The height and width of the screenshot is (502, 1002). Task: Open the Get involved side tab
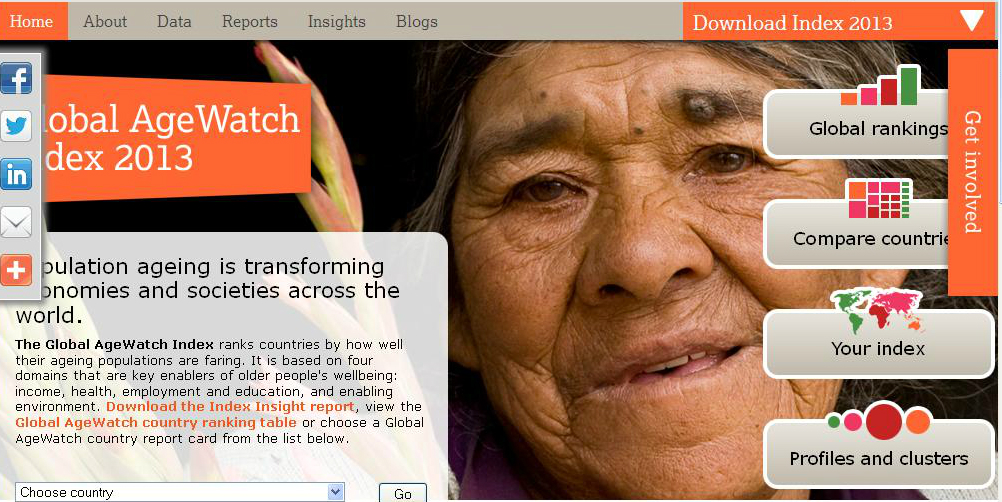[972, 172]
